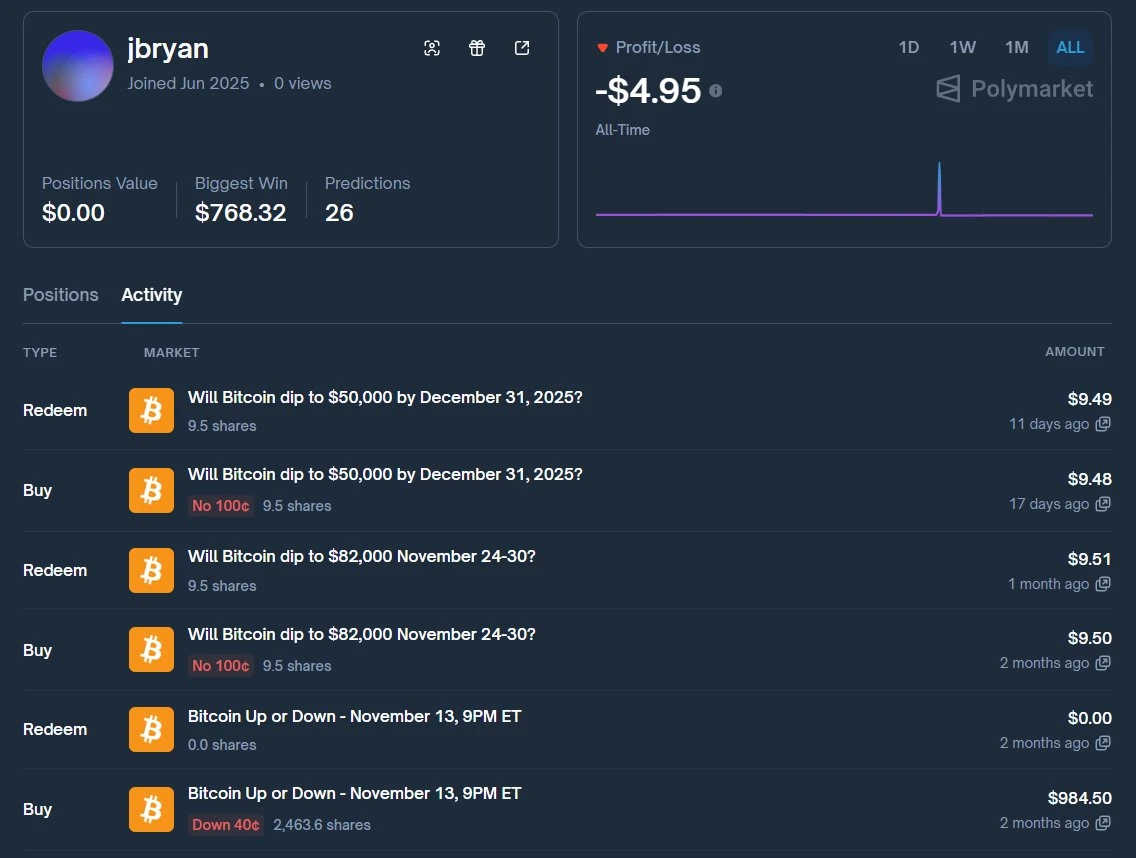Switch to the 1M profit view
1136x858 pixels.
coord(1016,47)
